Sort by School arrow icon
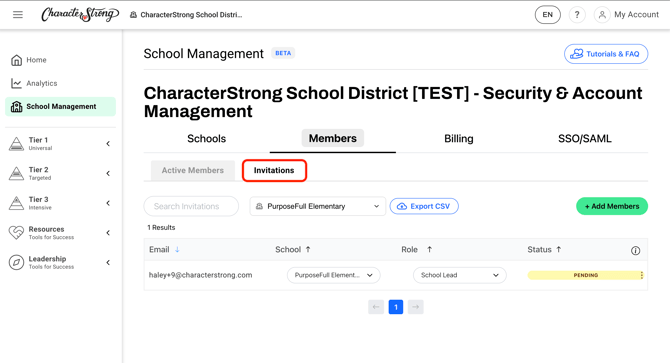The width and height of the screenshot is (670, 363). tap(308, 249)
